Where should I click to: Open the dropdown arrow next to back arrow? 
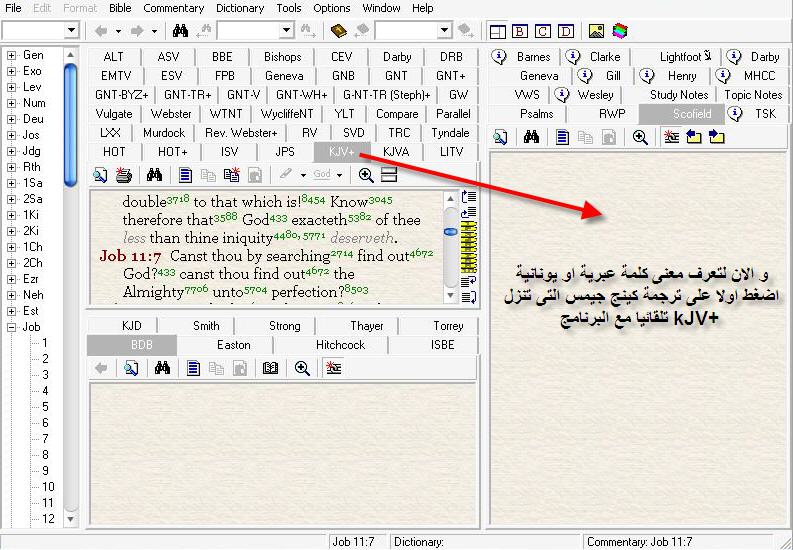118,31
